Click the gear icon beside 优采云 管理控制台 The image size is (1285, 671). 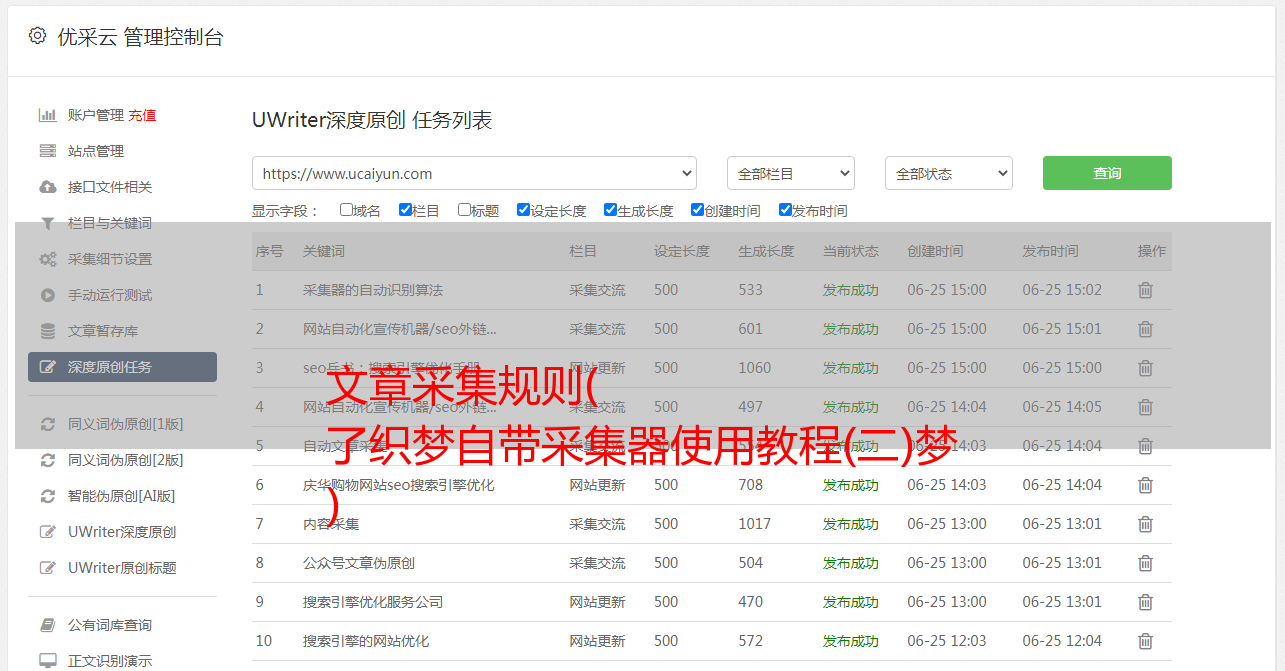pos(37,36)
